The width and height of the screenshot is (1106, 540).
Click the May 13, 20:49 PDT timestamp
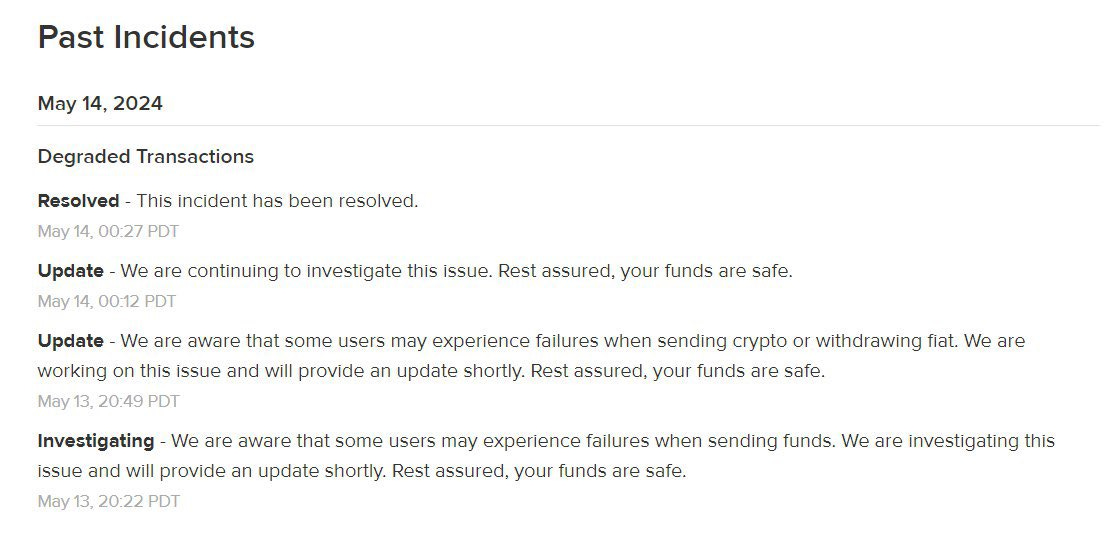(108, 402)
